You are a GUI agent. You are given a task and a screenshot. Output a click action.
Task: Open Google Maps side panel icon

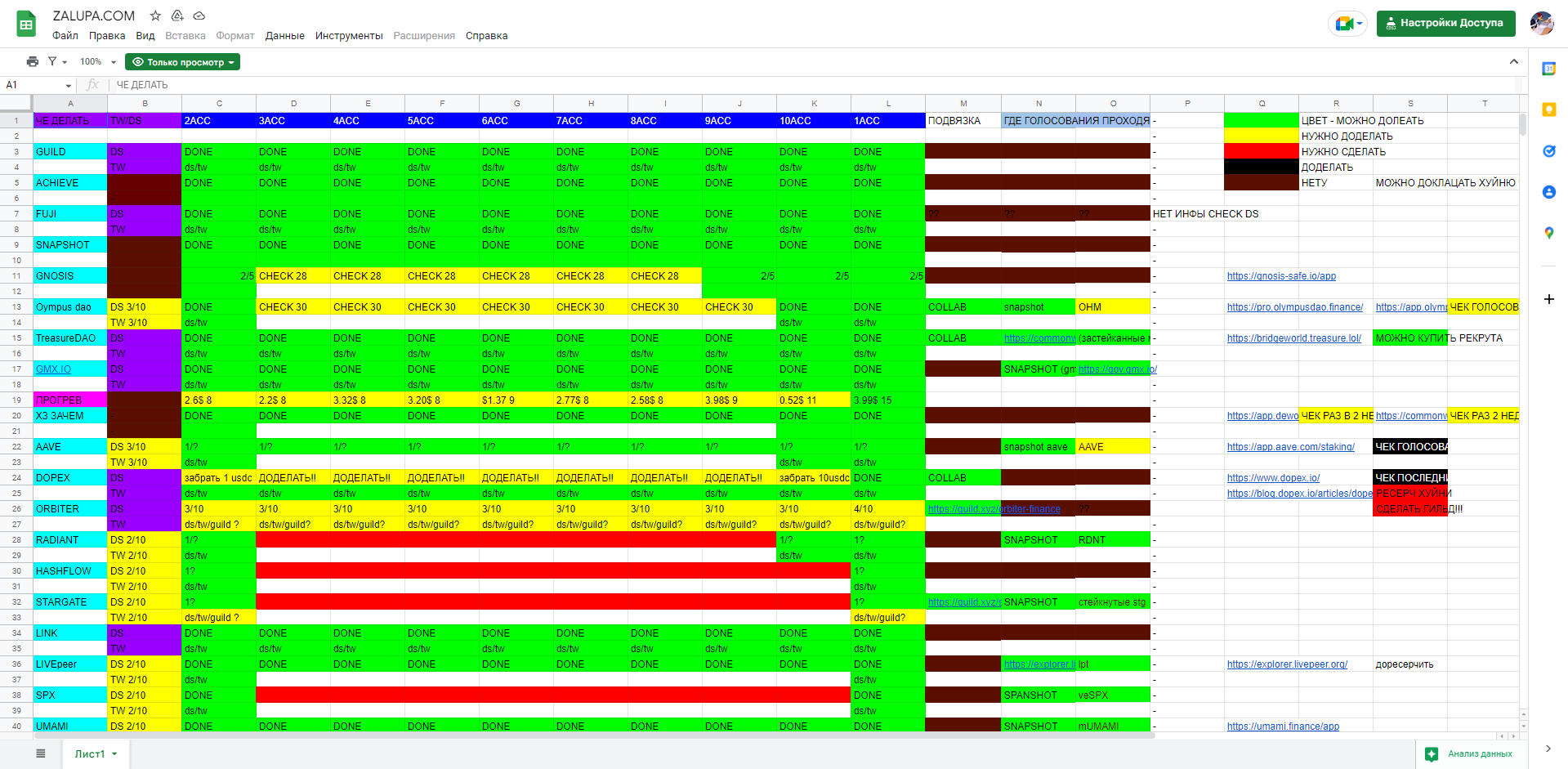coord(1548,233)
